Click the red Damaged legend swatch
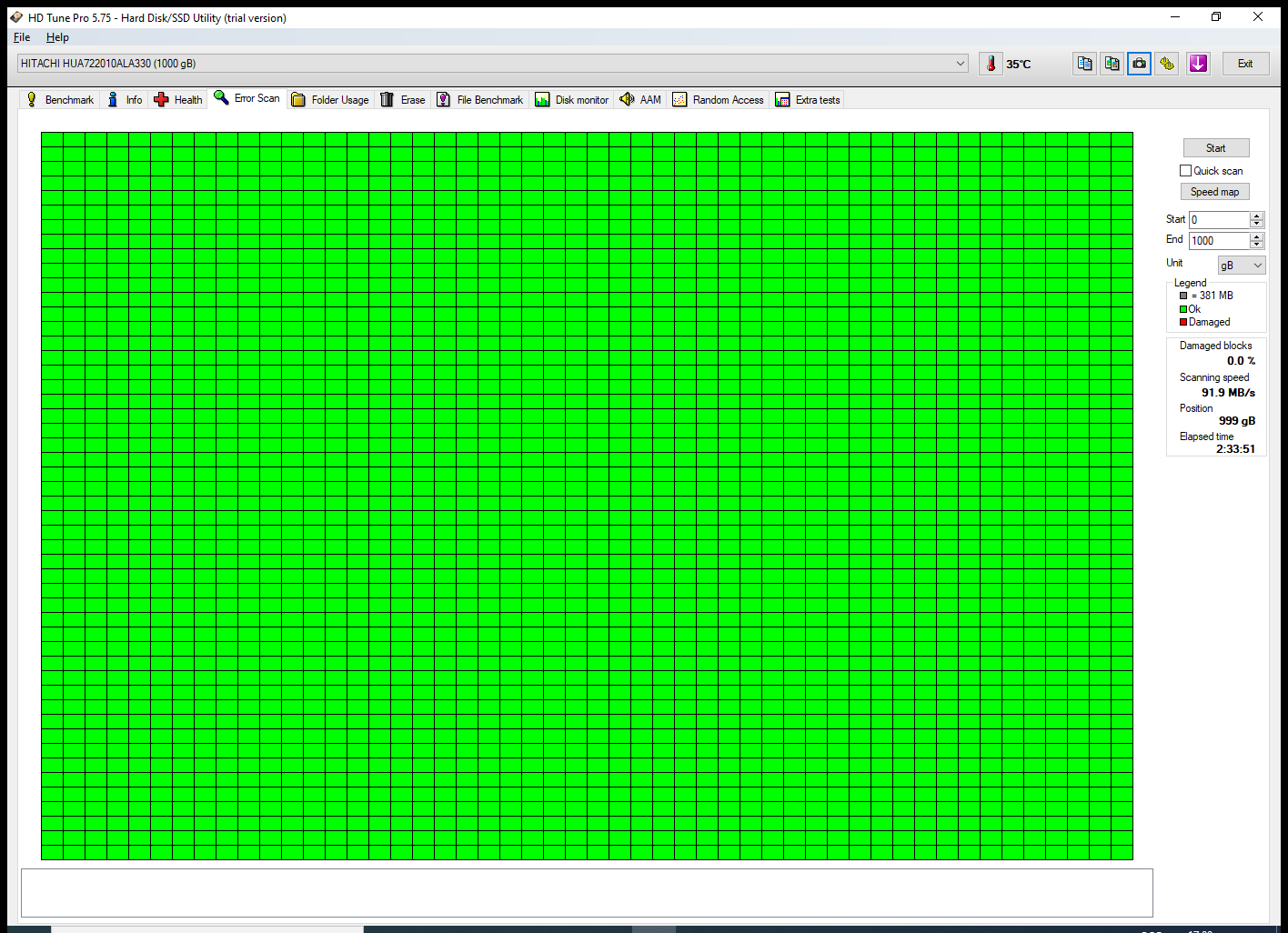This screenshot has width=1288, height=933. point(1183,322)
